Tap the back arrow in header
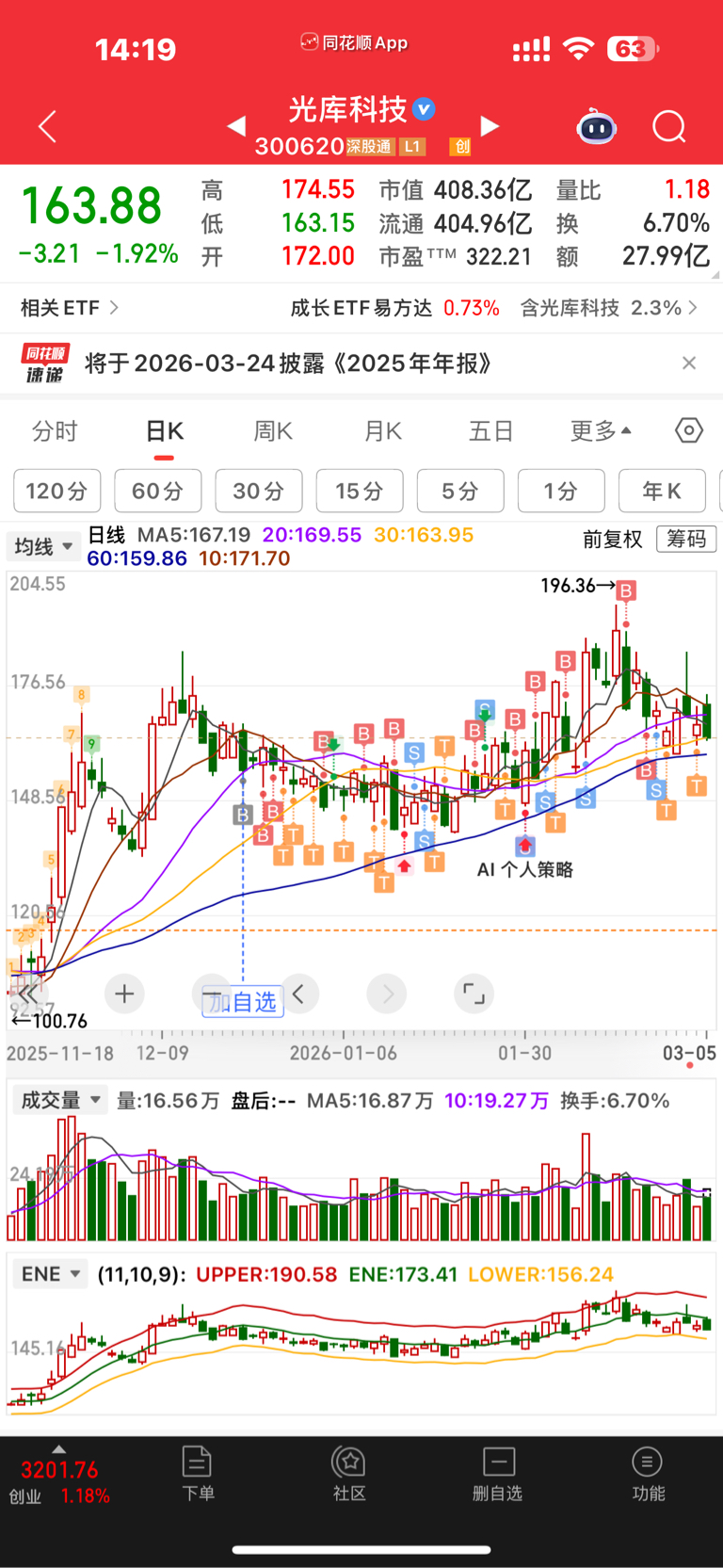 (x=47, y=126)
